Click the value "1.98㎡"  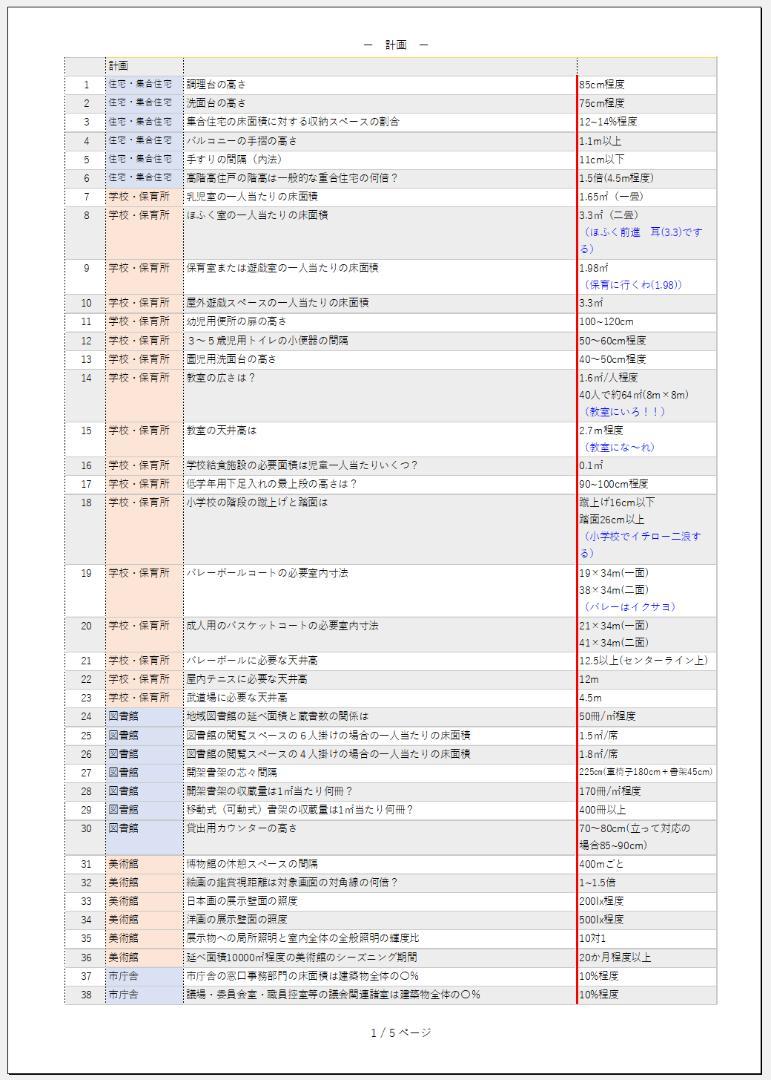pyautogui.click(x=594, y=268)
